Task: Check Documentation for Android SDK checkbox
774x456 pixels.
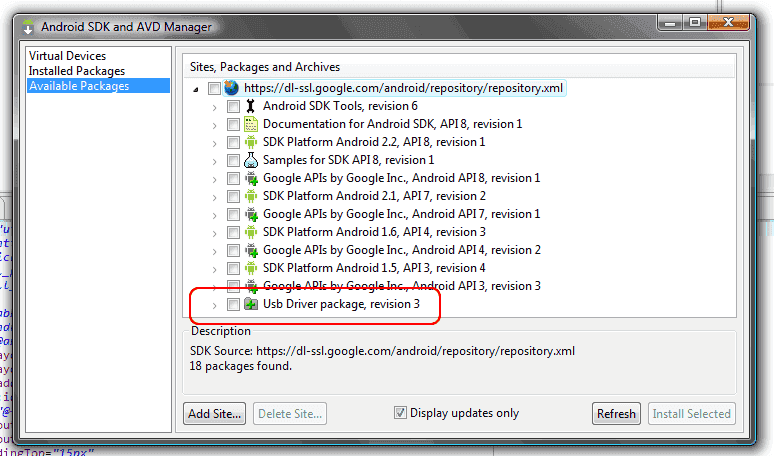Action: pyautogui.click(x=233, y=124)
